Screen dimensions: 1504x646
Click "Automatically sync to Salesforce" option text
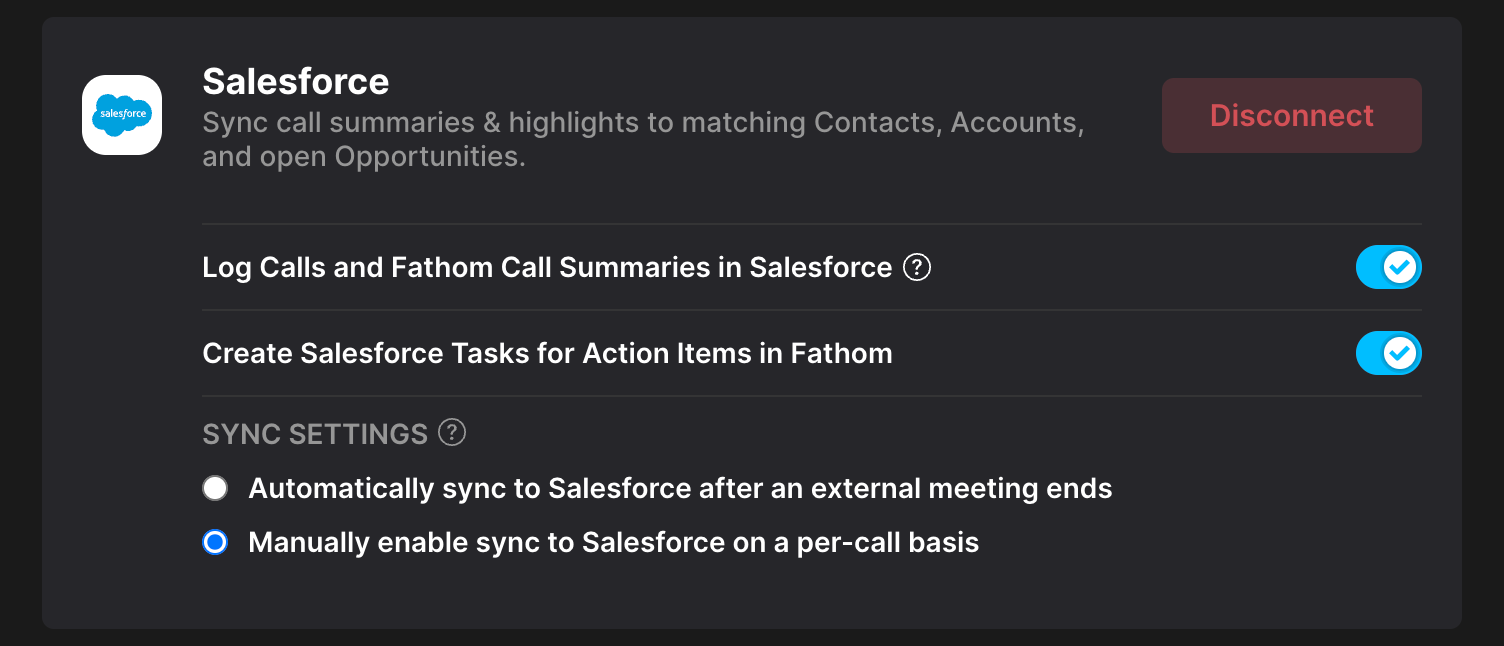click(680, 489)
